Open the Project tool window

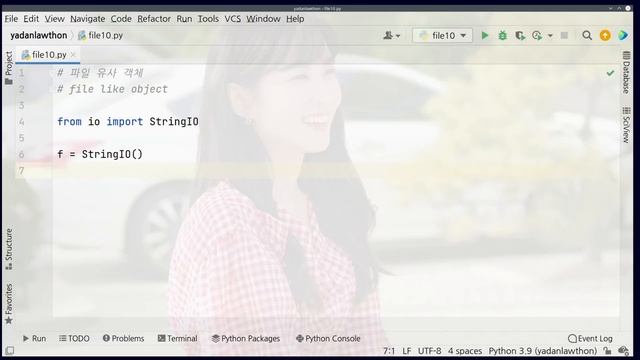9,67
